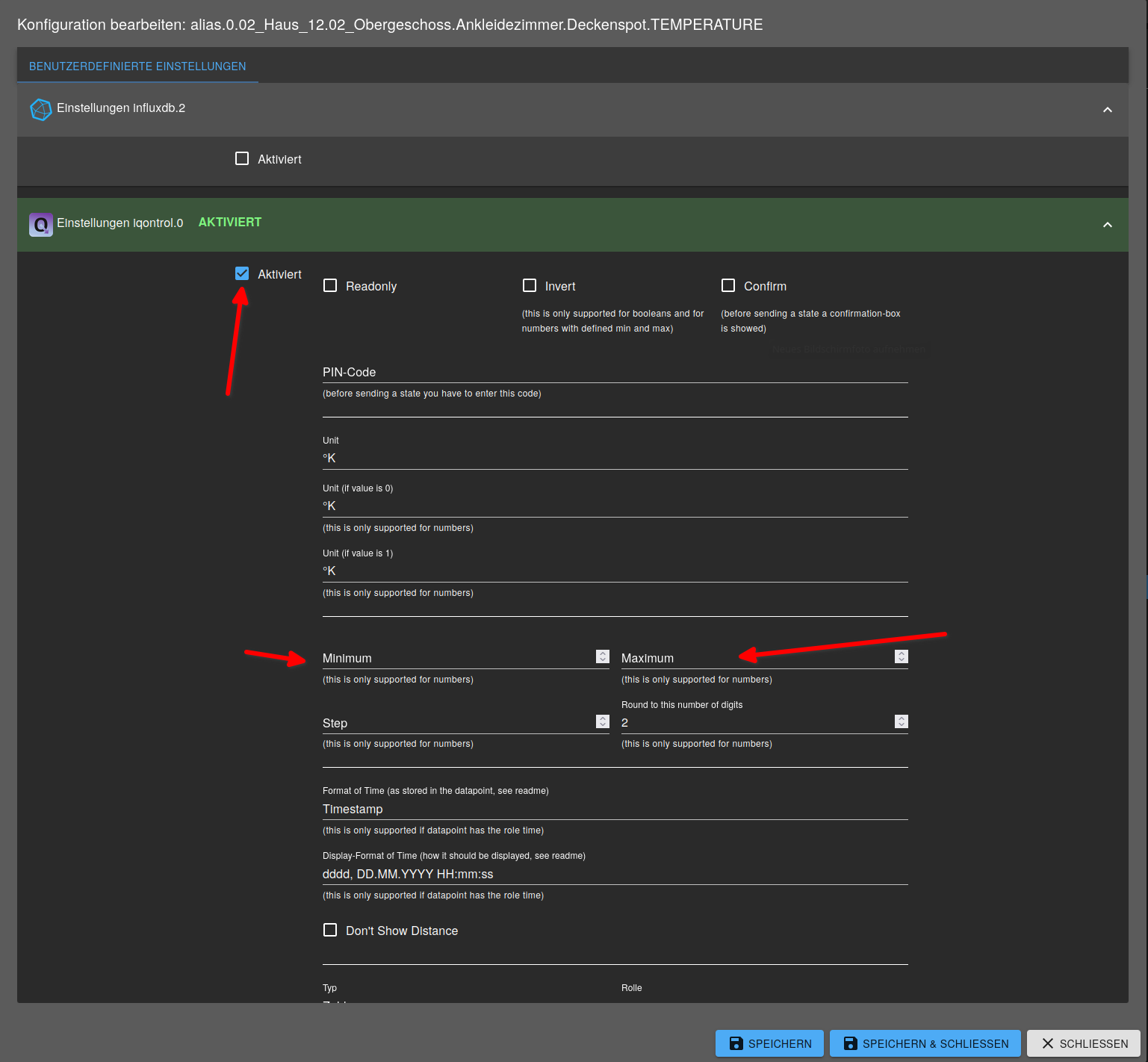Collapse the Einstellungen Influxdb.2 section
1148x1062 pixels.
click(x=1108, y=110)
